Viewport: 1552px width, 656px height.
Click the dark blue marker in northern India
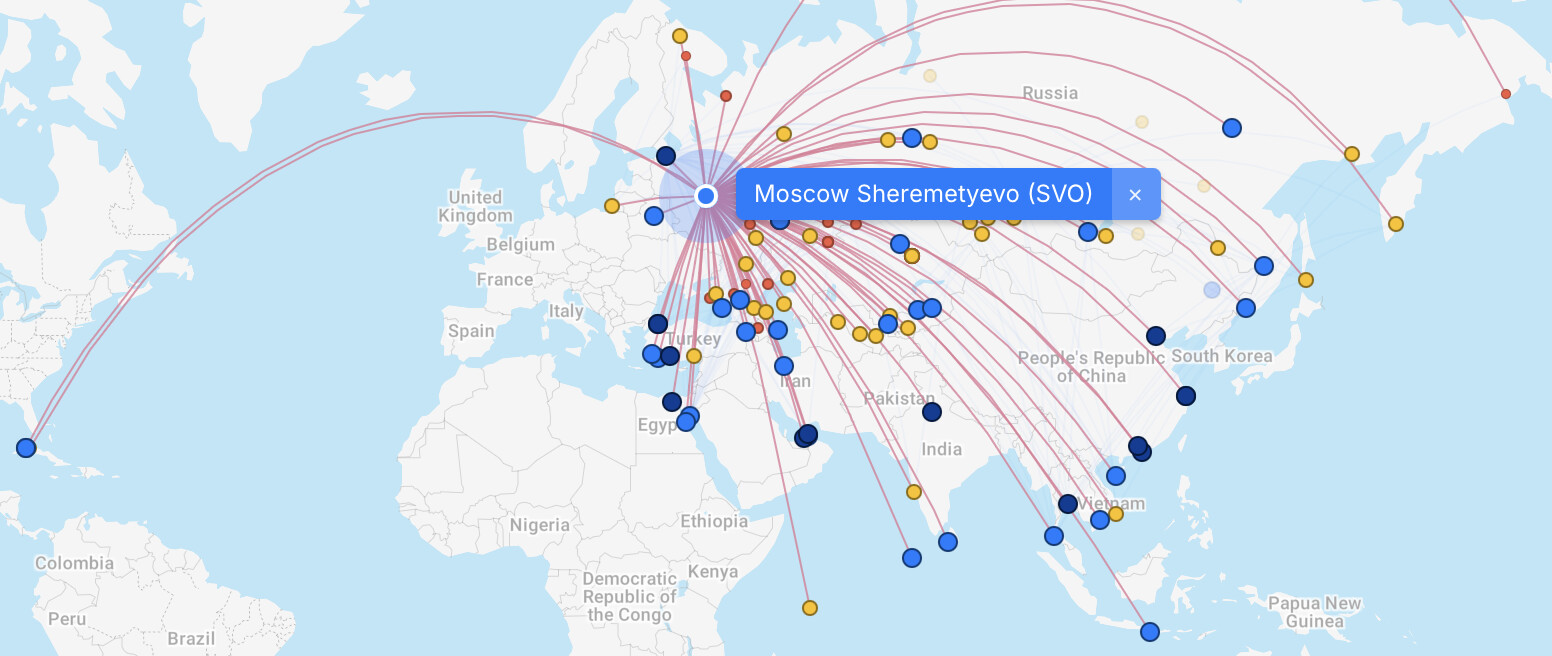click(932, 412)
